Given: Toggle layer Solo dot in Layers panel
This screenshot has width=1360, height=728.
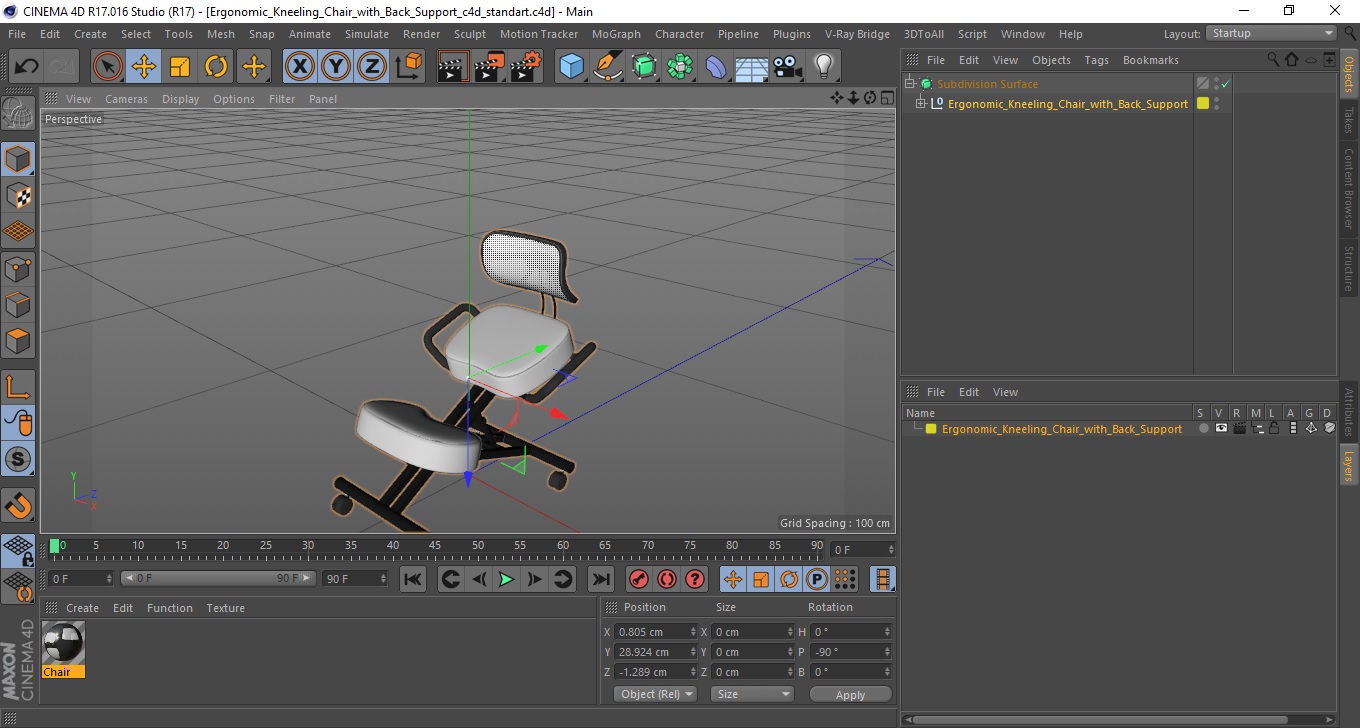Looking at the screenshot, I should click(x=1203, y=428).
